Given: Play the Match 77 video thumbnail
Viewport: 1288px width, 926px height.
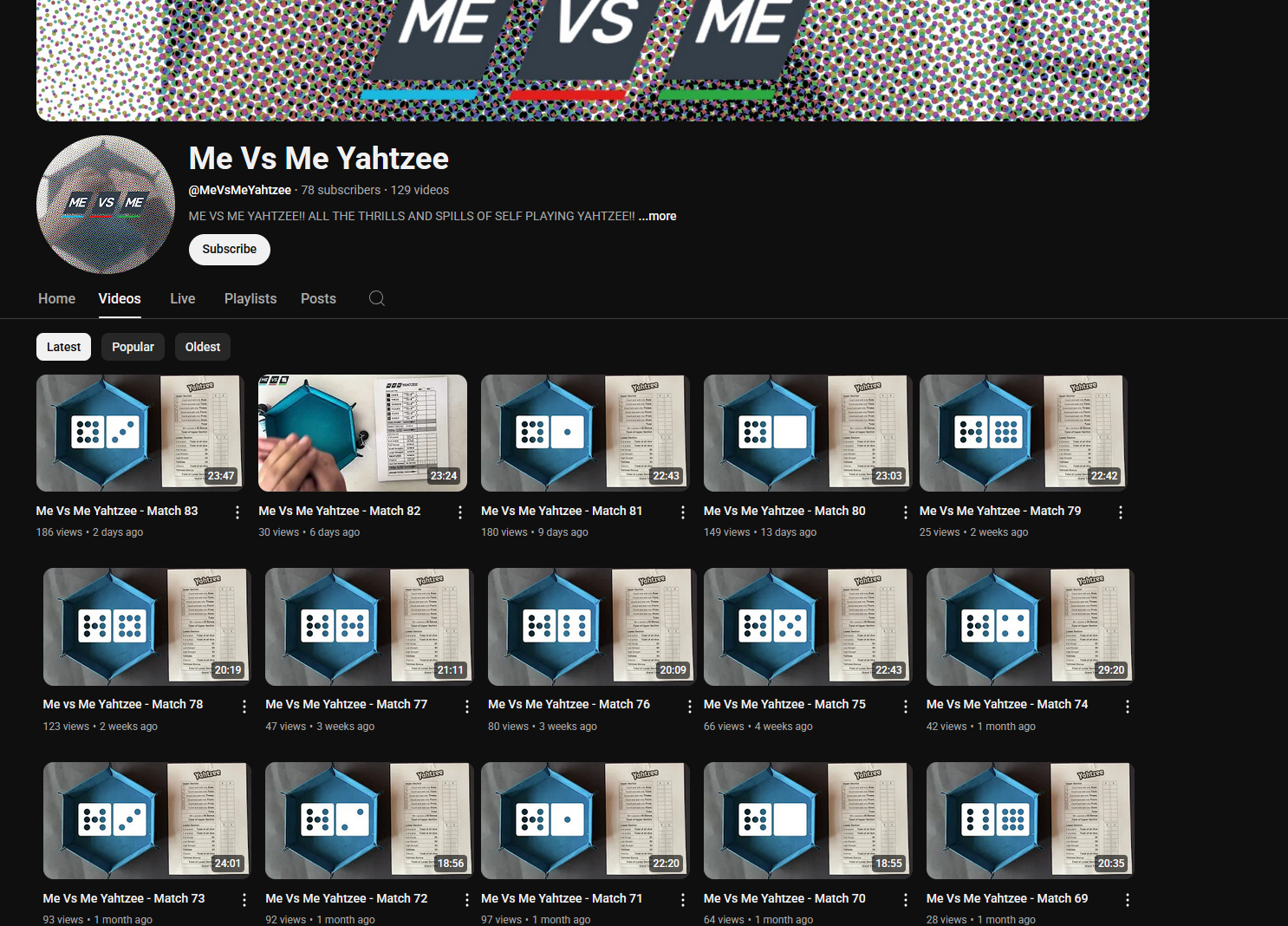Looking at the screenshot, I should pyautogui.click(x=369, y=627).
